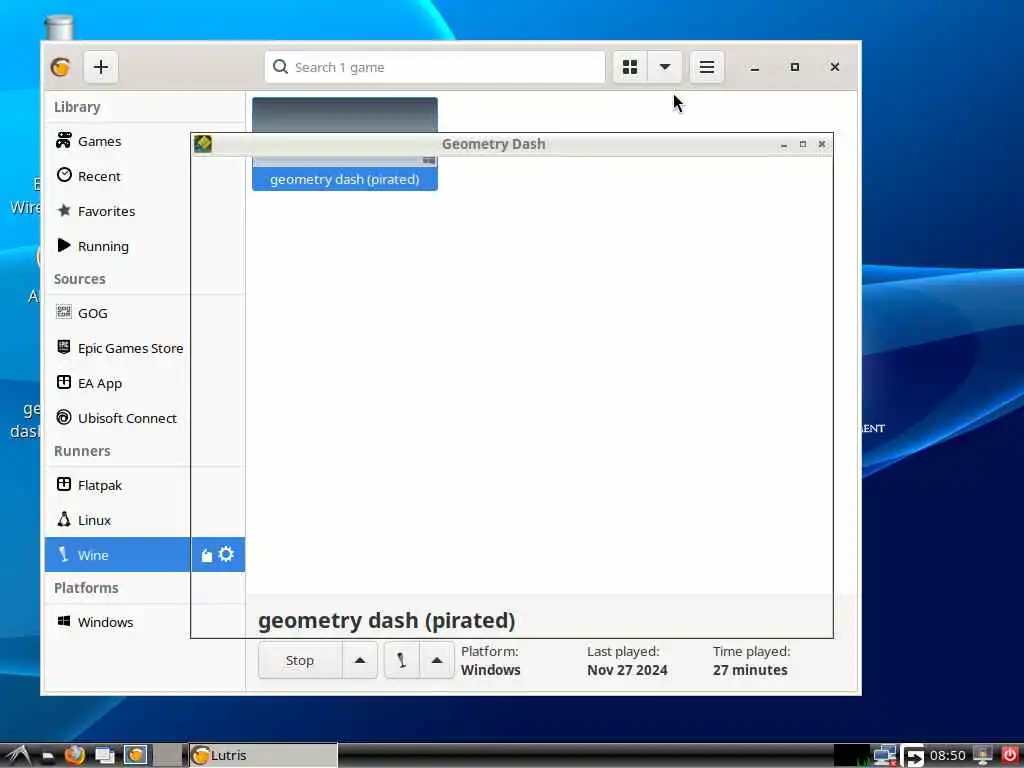Viewport: 1024px width, 768px height.
Task: Select geometry dash (pirated) game tile
Action: tap(345, 144)
